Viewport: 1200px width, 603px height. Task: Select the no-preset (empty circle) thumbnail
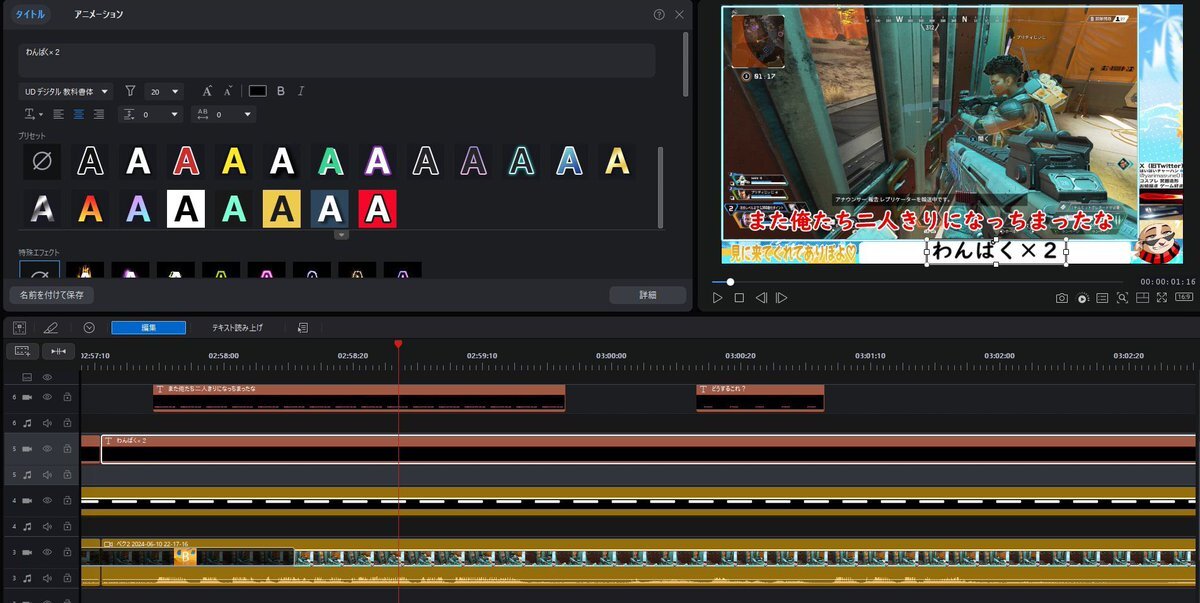42,161
